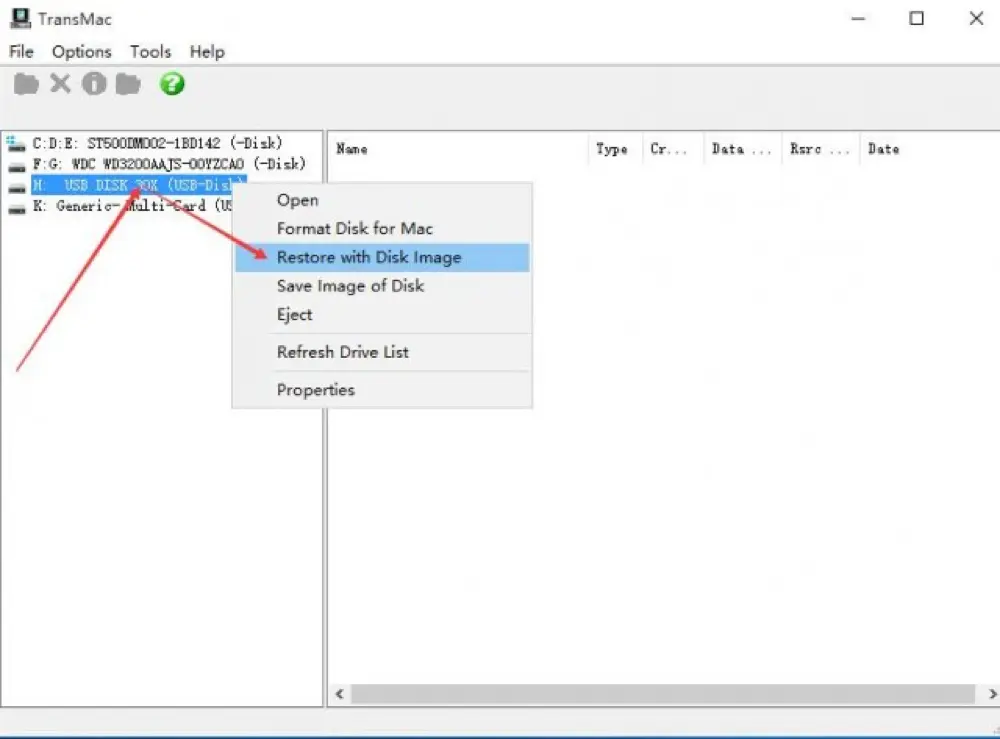
Task: Open Properties from the context menu
Action: [382, 390]
